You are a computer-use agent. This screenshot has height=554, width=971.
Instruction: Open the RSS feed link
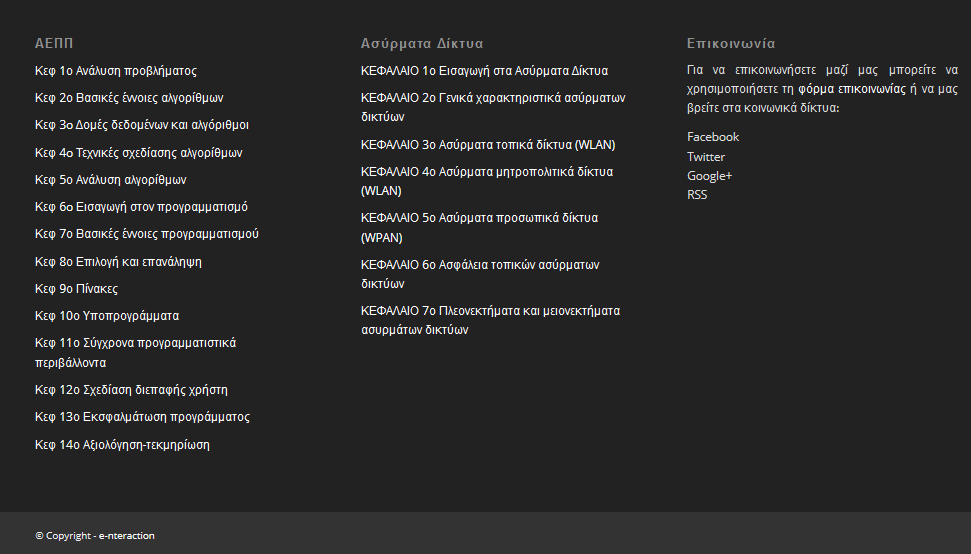tap(697, 194)
